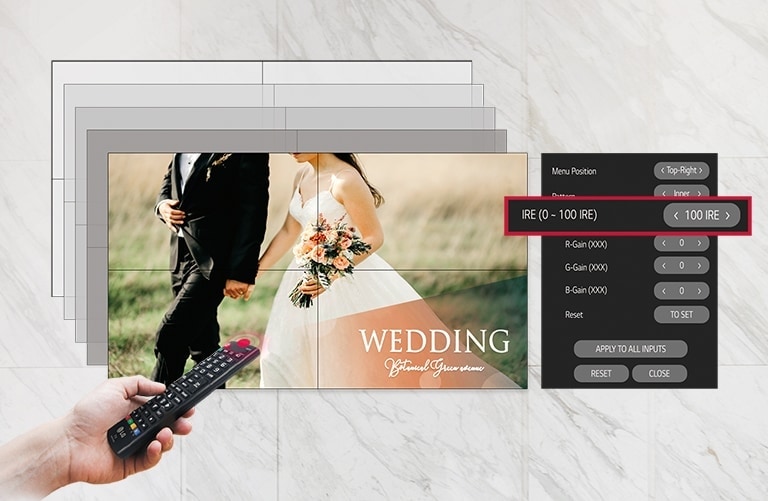768x501 pixels.
Task: Increase B-Gain with right arrow
Action: coord(701,290)
